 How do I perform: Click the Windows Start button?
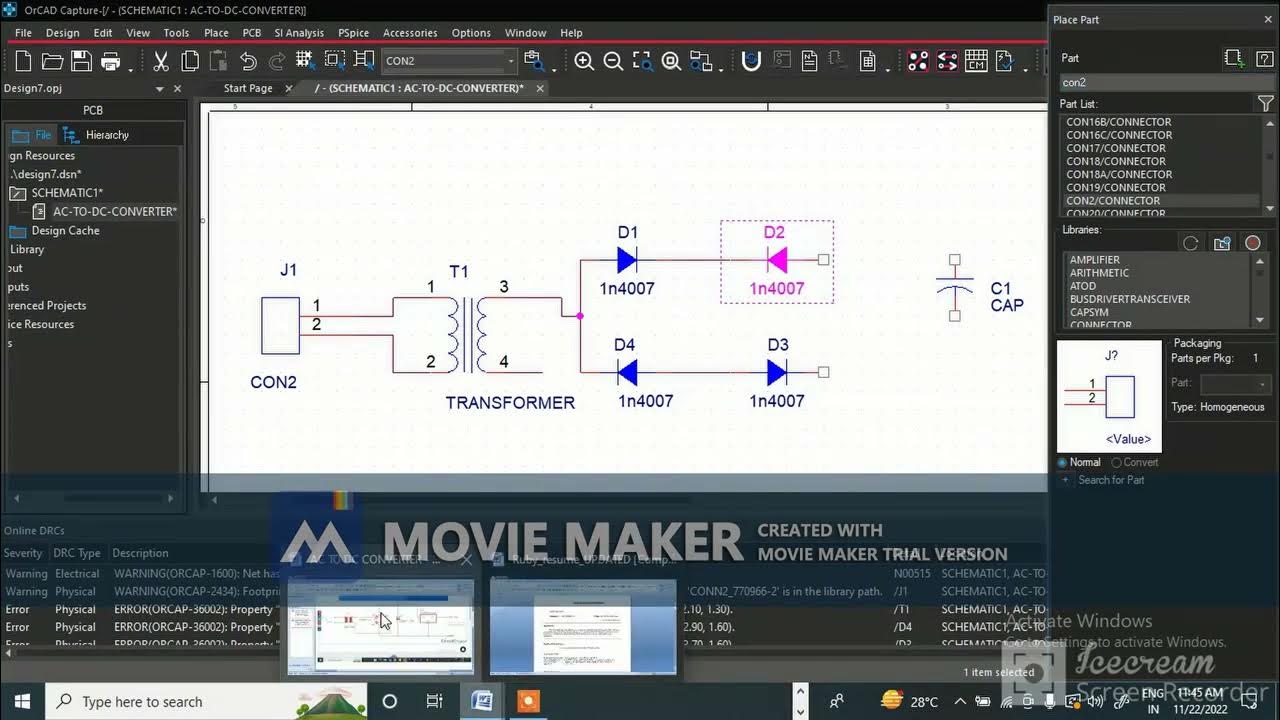tap(22, 701)
